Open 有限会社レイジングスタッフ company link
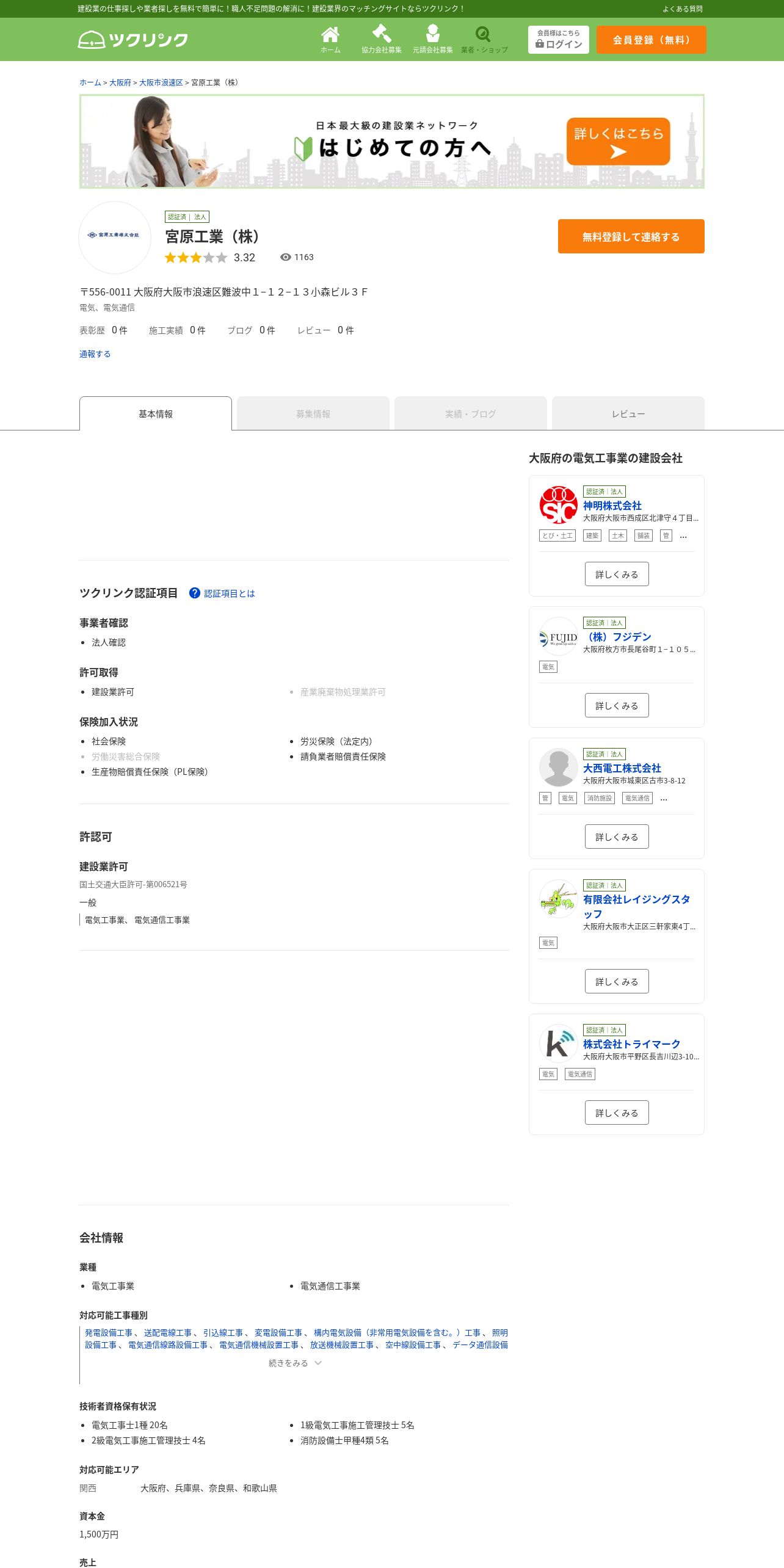This screenshot has width=784, height=1568. tap(637, 907)
